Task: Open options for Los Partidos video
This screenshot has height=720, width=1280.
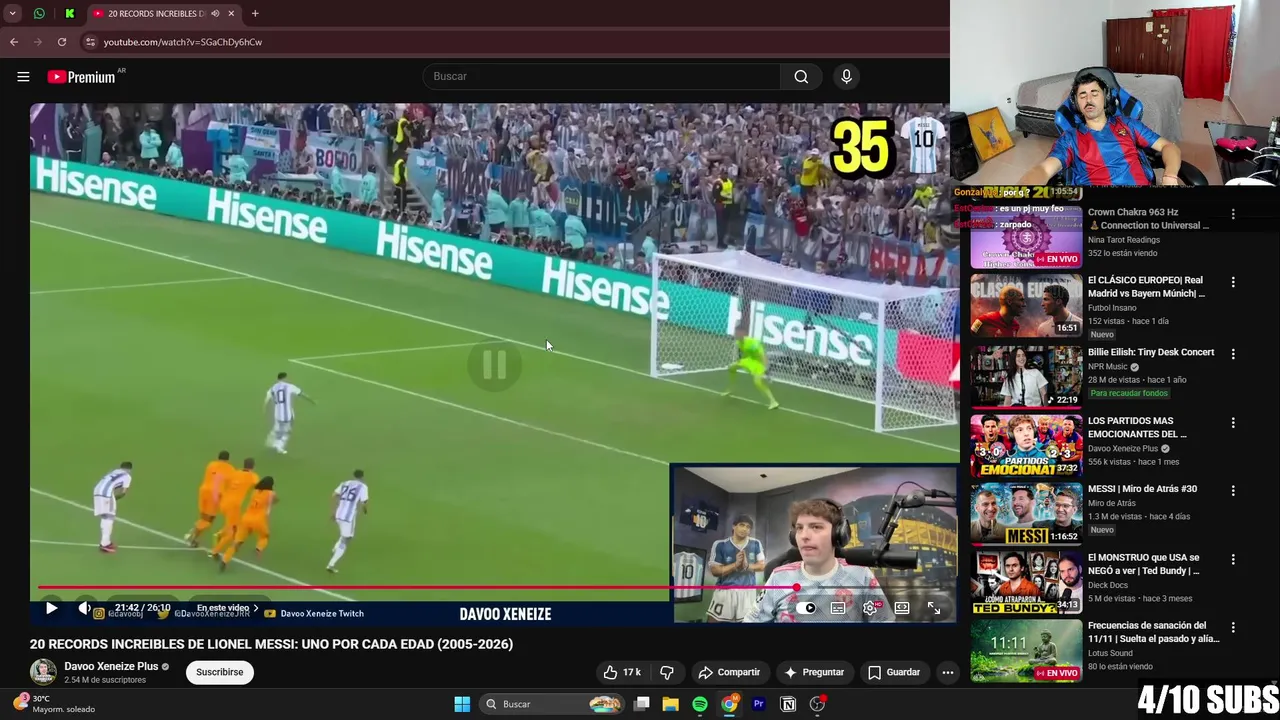Action: pyautogui.click(x=1233, y=423)
